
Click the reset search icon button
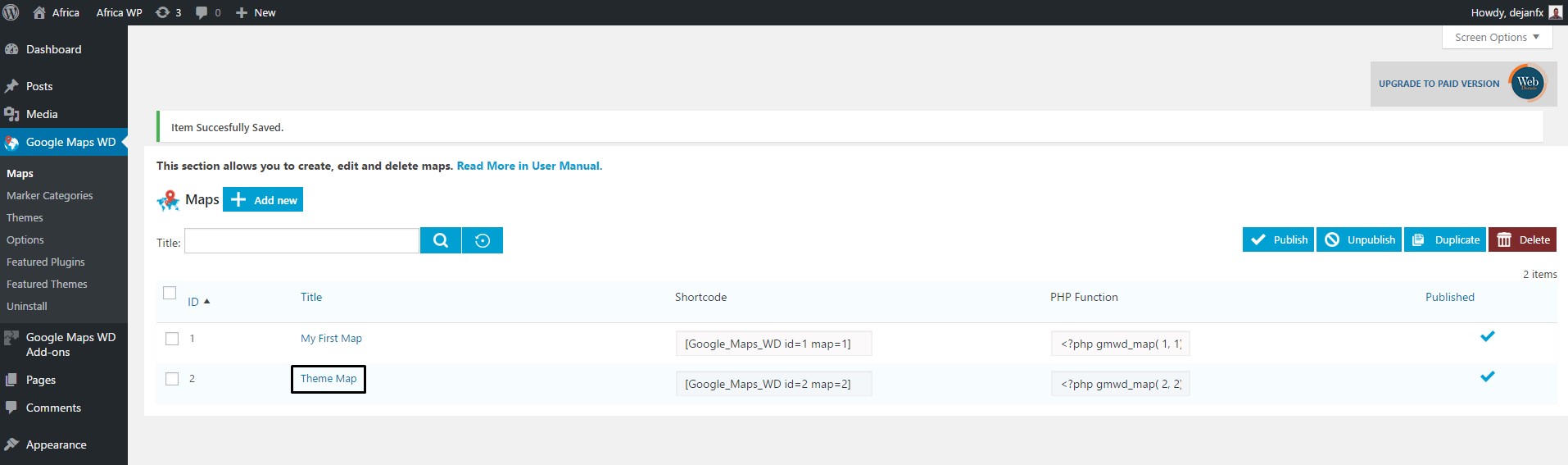(483, 240)
